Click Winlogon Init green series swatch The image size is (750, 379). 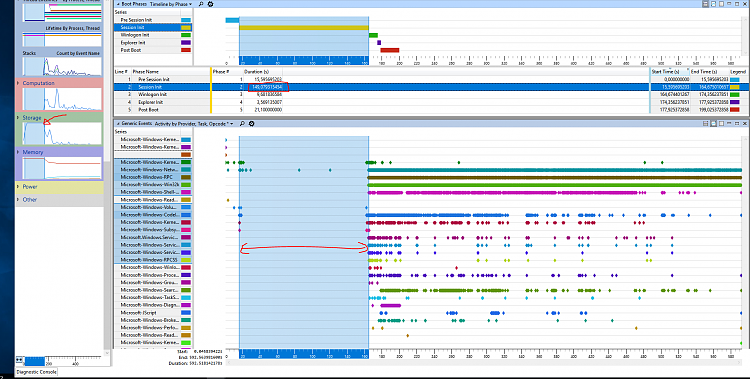186,35
